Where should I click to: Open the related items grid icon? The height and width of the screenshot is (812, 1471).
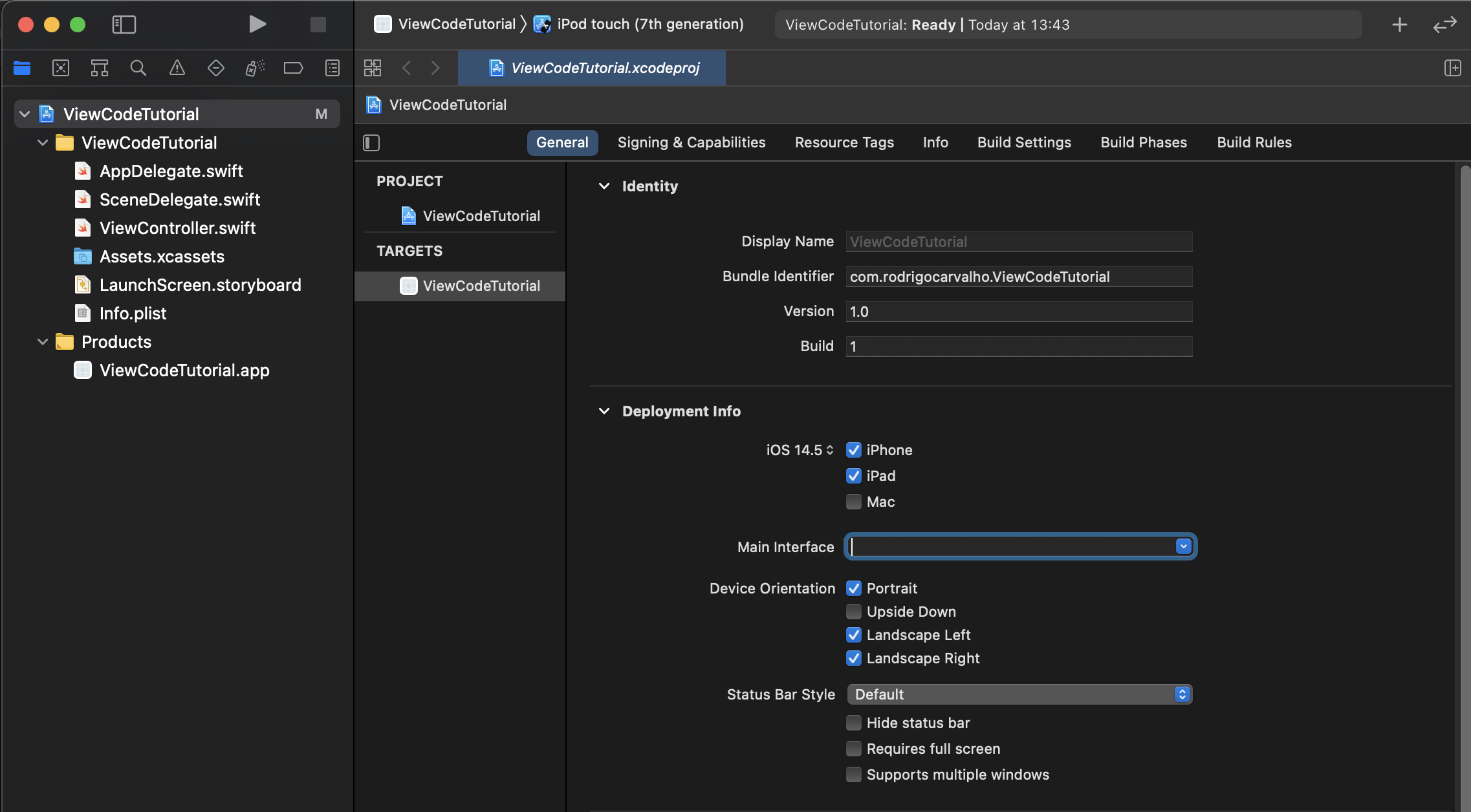(373, 68)
